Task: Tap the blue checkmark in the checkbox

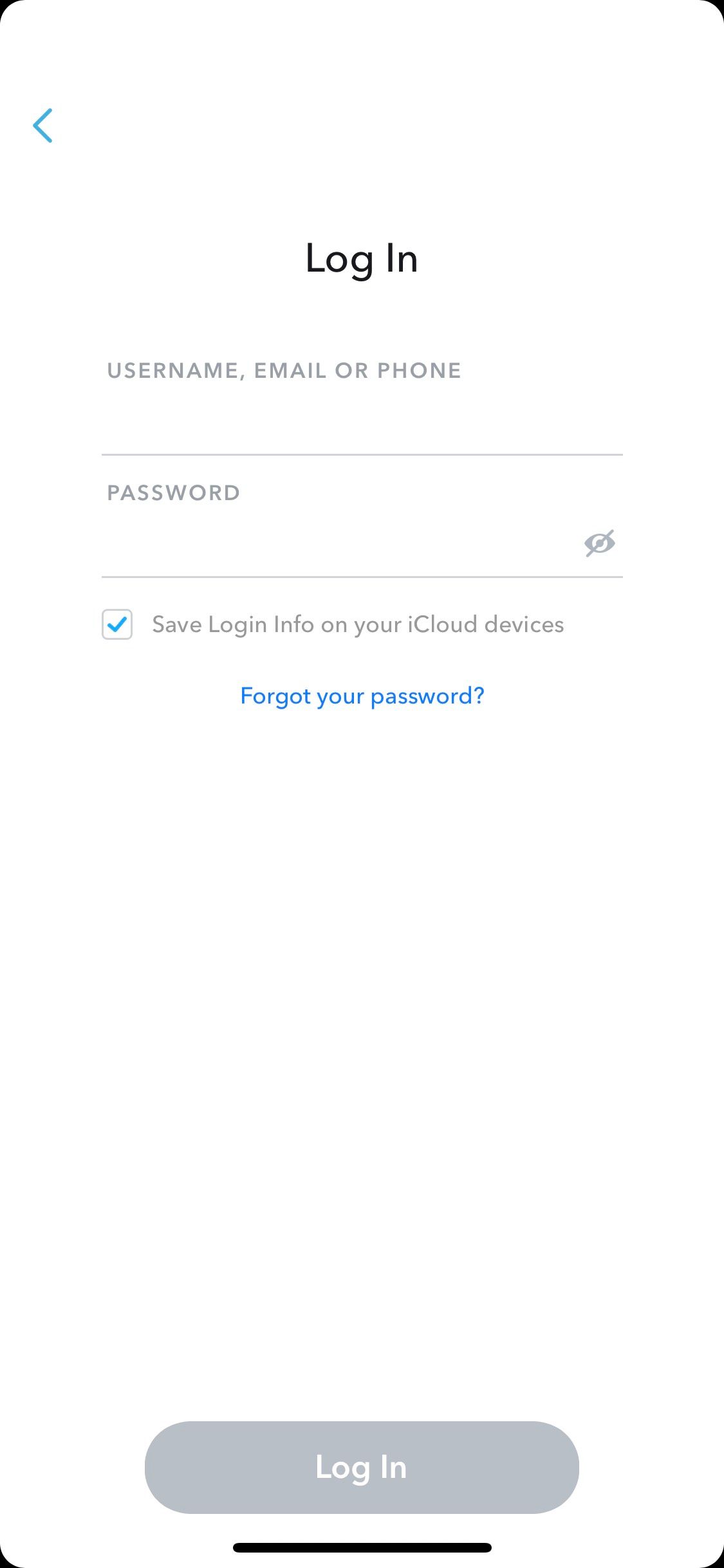Action: coord(117,624)
